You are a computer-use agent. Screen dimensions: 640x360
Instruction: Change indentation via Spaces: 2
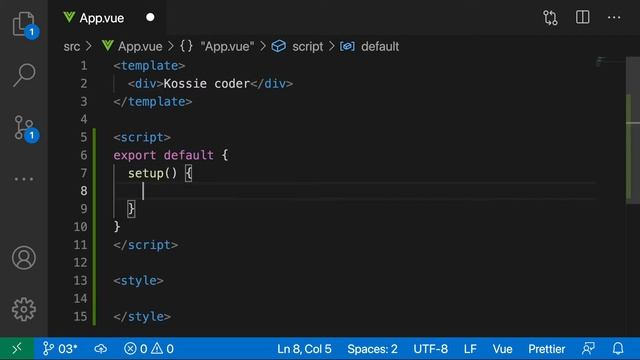(372, 349)
